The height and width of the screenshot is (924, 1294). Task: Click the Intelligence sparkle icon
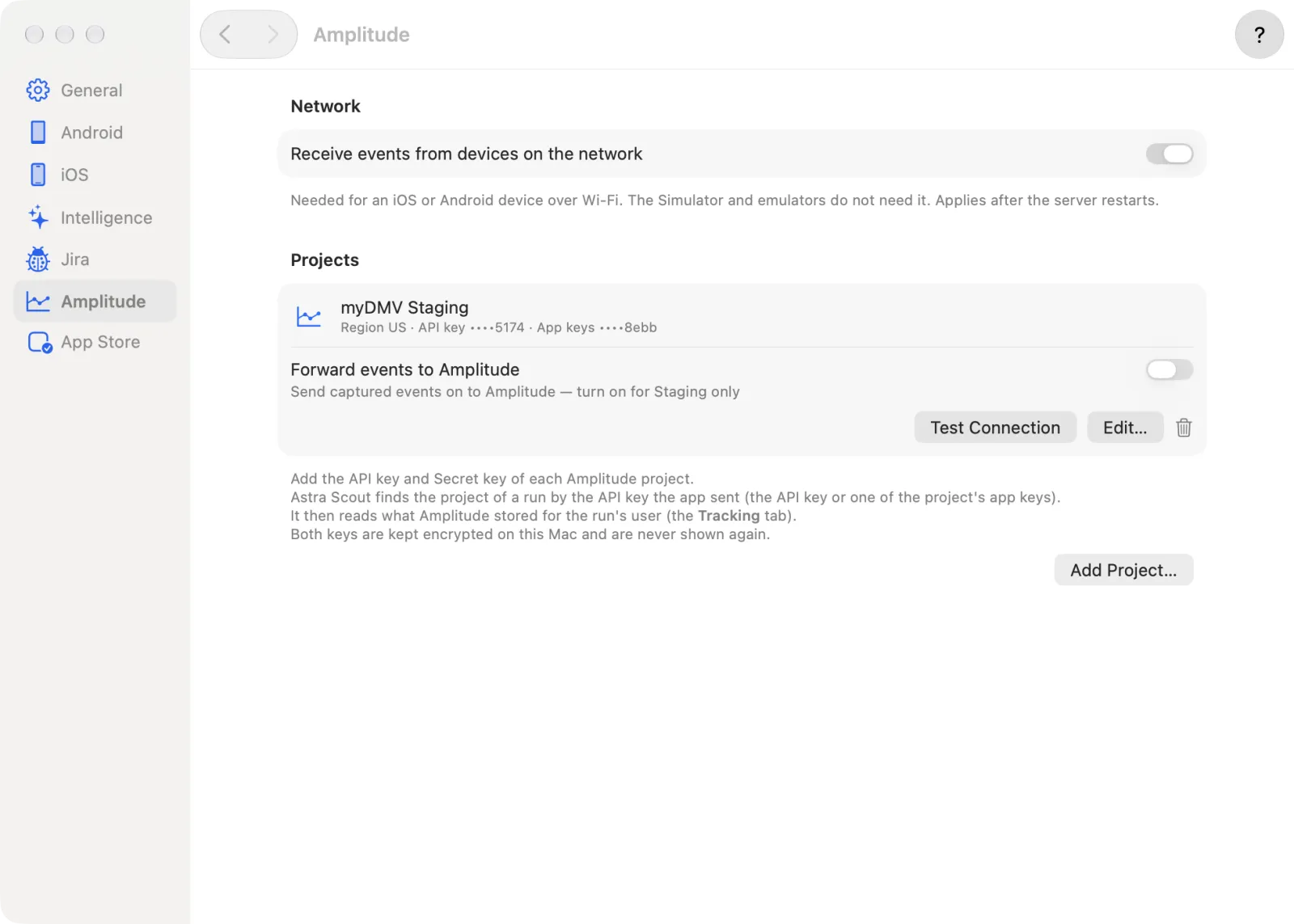pos(38,217)
